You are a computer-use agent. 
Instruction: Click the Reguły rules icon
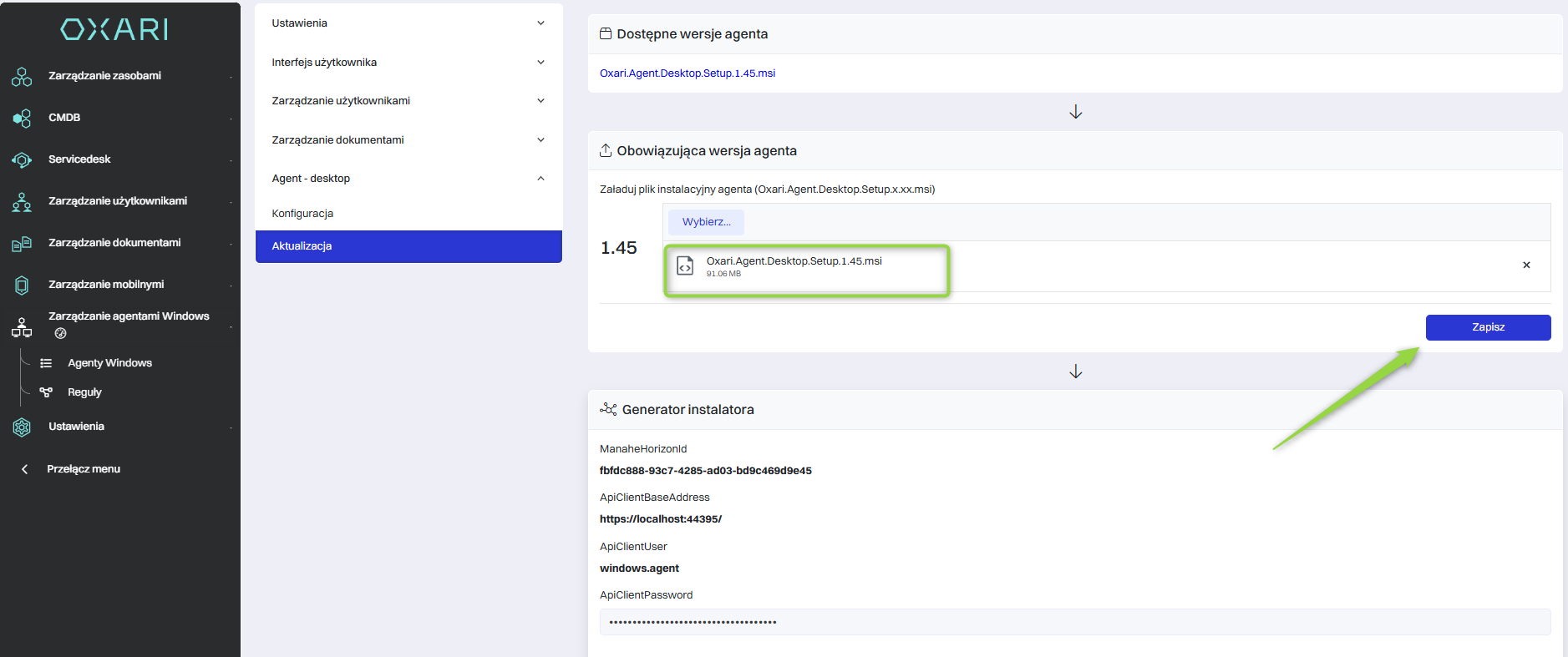[x=46, y=392]
